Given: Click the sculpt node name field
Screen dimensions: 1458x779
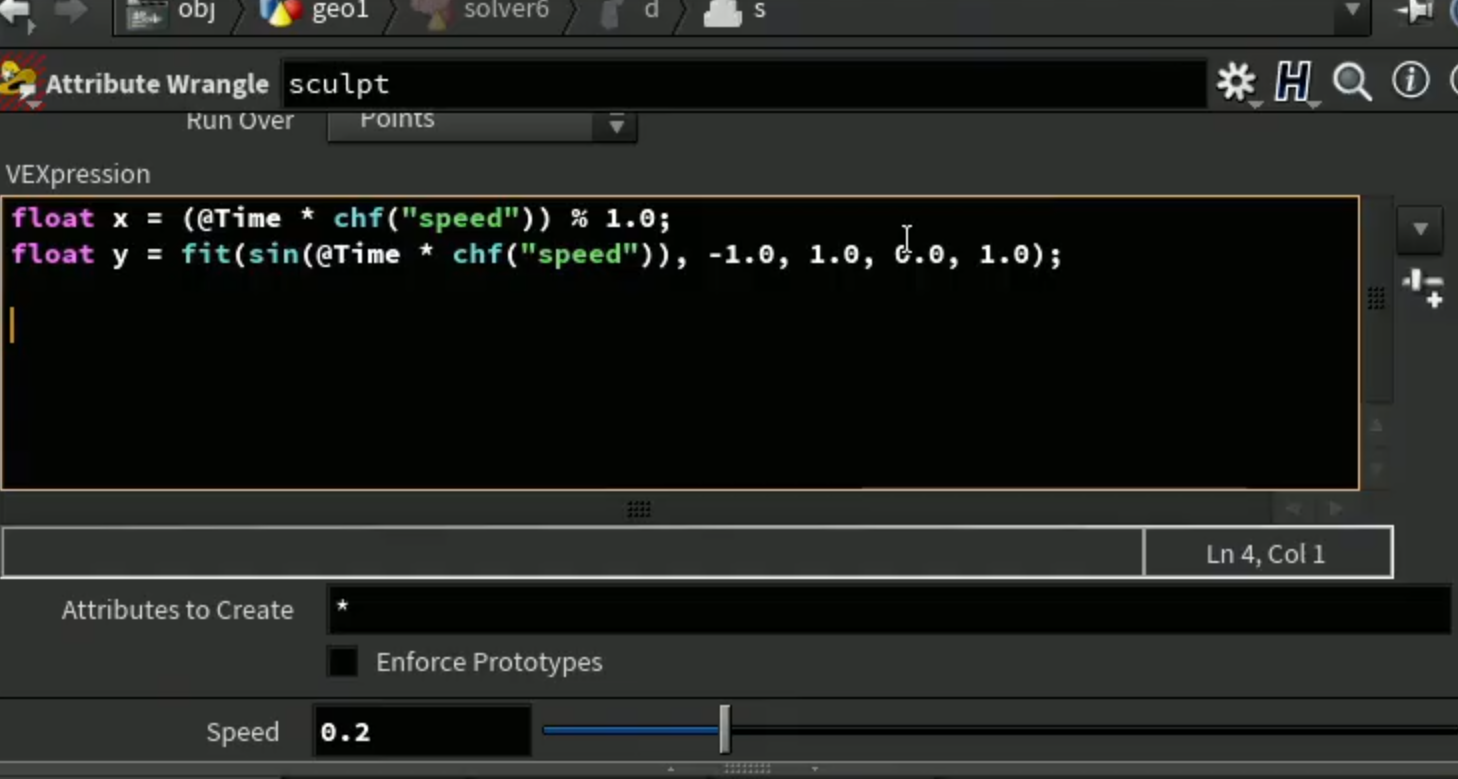Looking at the screenshot, I should coord(744,84).
